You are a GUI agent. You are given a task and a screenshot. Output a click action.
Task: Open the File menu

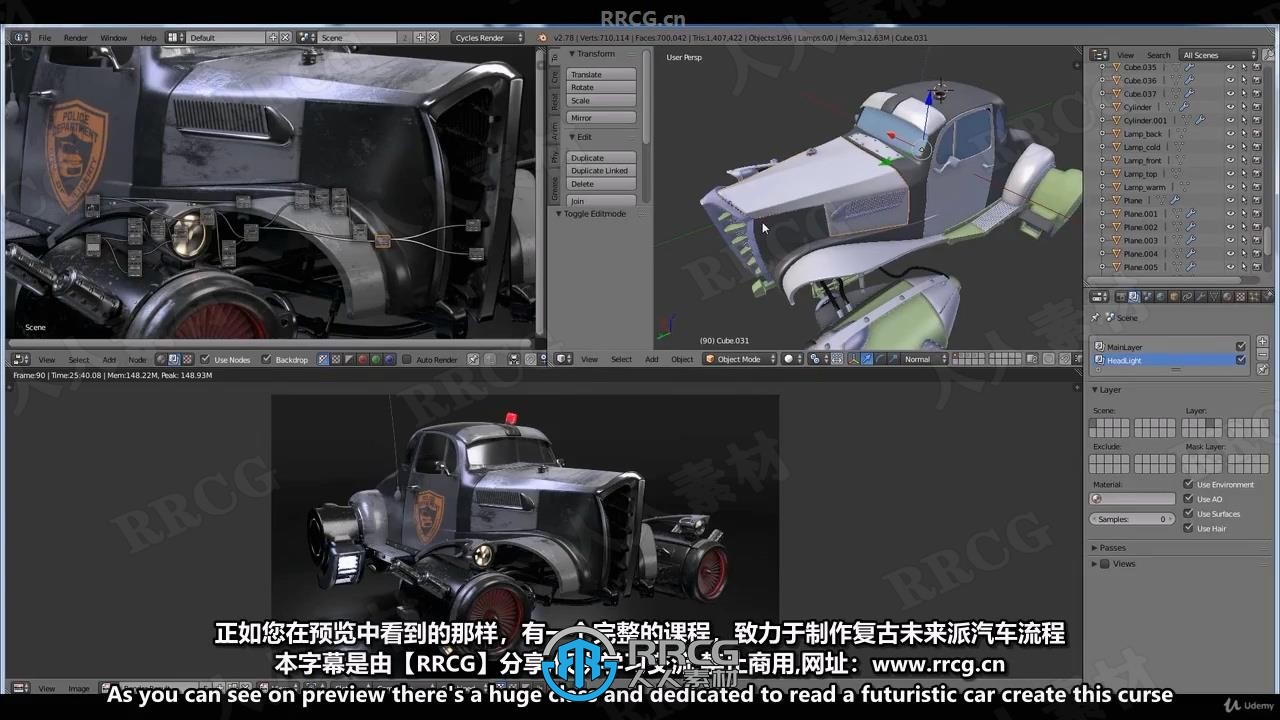(45, 37)
